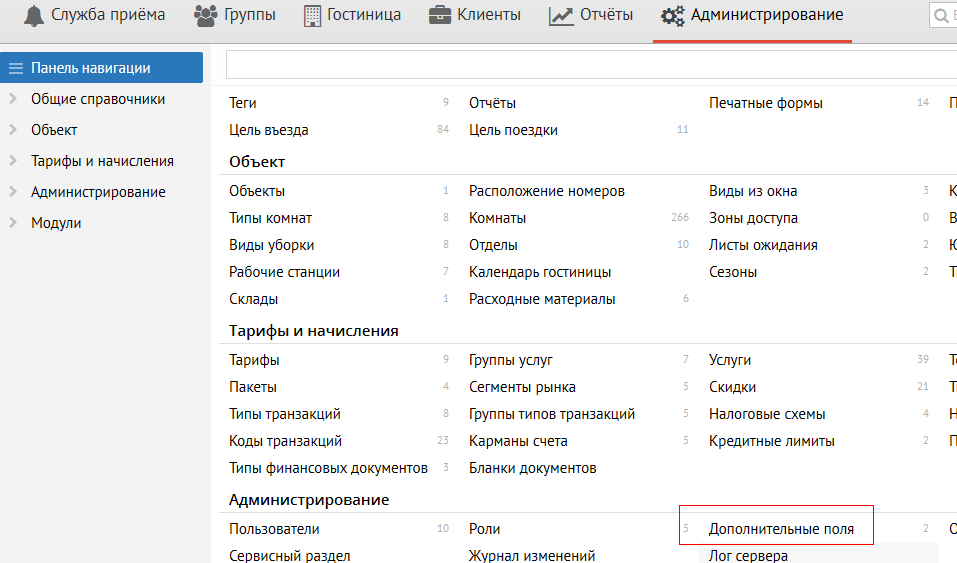957x563 pixels.
Task: Click the search field above the directory list
Action: pyautogui.click(x=590, y=65)
